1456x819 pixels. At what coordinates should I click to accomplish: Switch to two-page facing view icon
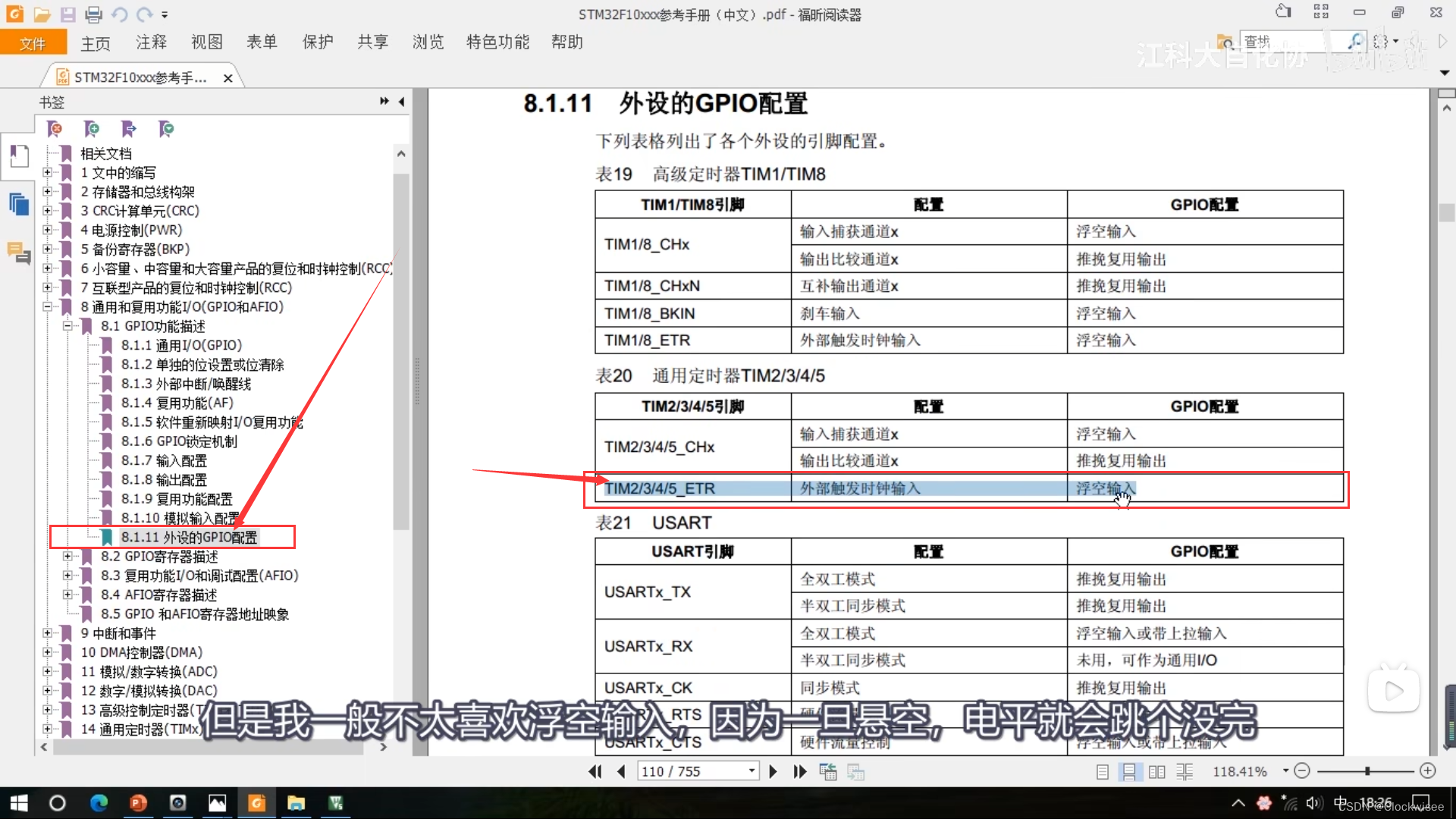1156,771
